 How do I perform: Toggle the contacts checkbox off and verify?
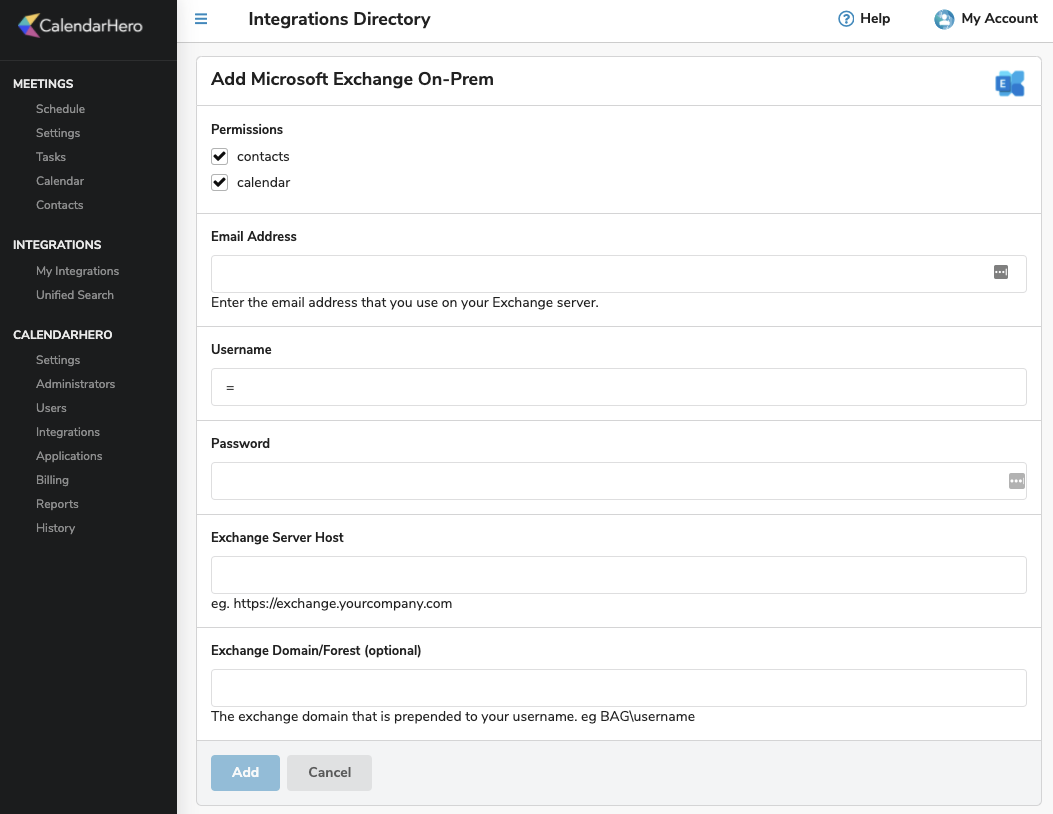(x=219, y=156)
